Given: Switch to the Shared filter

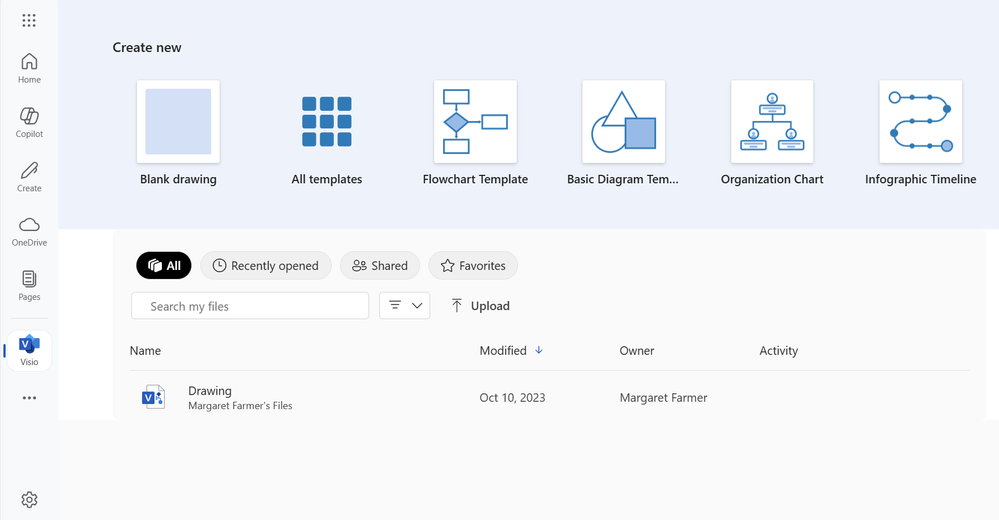Looking at the screenshot, I should tap(380, 266).
